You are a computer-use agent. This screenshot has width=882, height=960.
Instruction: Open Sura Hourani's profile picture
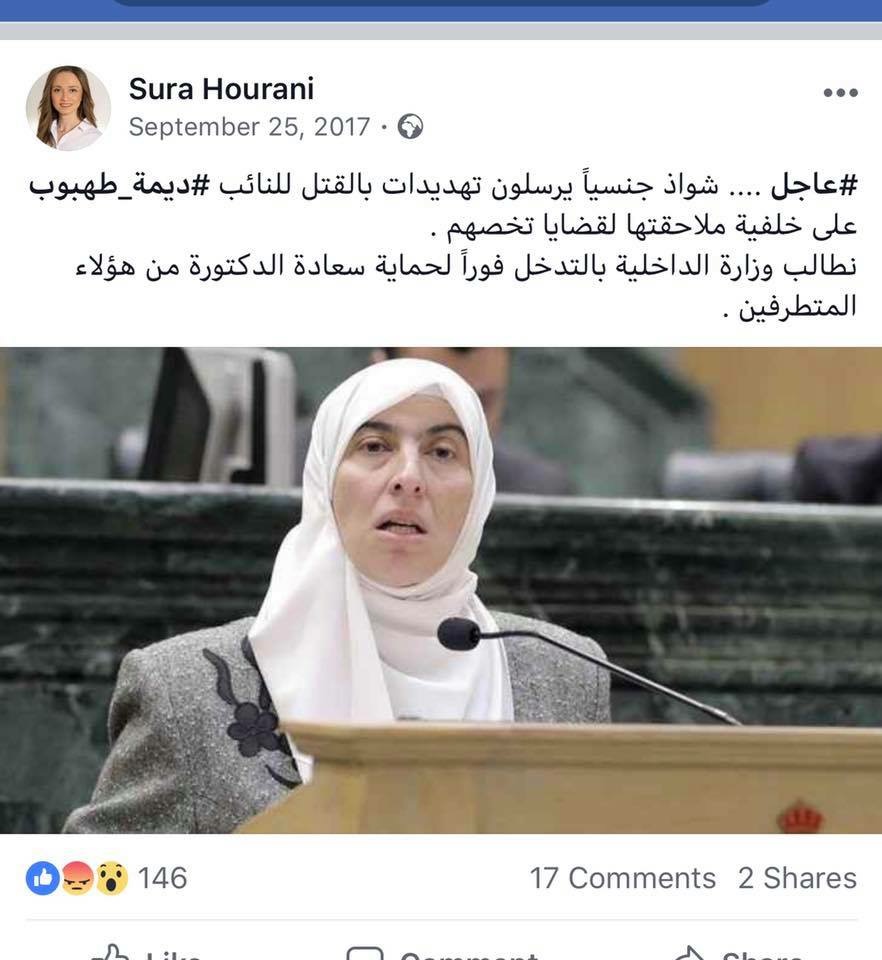(68, 108)
